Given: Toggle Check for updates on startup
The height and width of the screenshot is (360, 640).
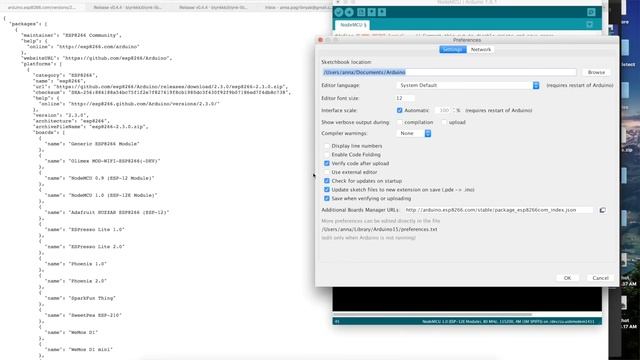Looking at the screenshot, I should pyautogui.click(x=327, y=181).
